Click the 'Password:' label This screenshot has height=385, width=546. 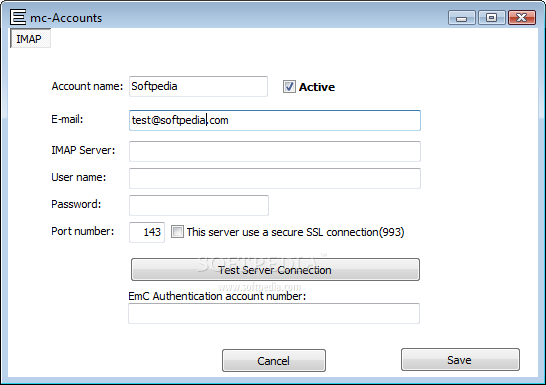(x=76, y=204)
